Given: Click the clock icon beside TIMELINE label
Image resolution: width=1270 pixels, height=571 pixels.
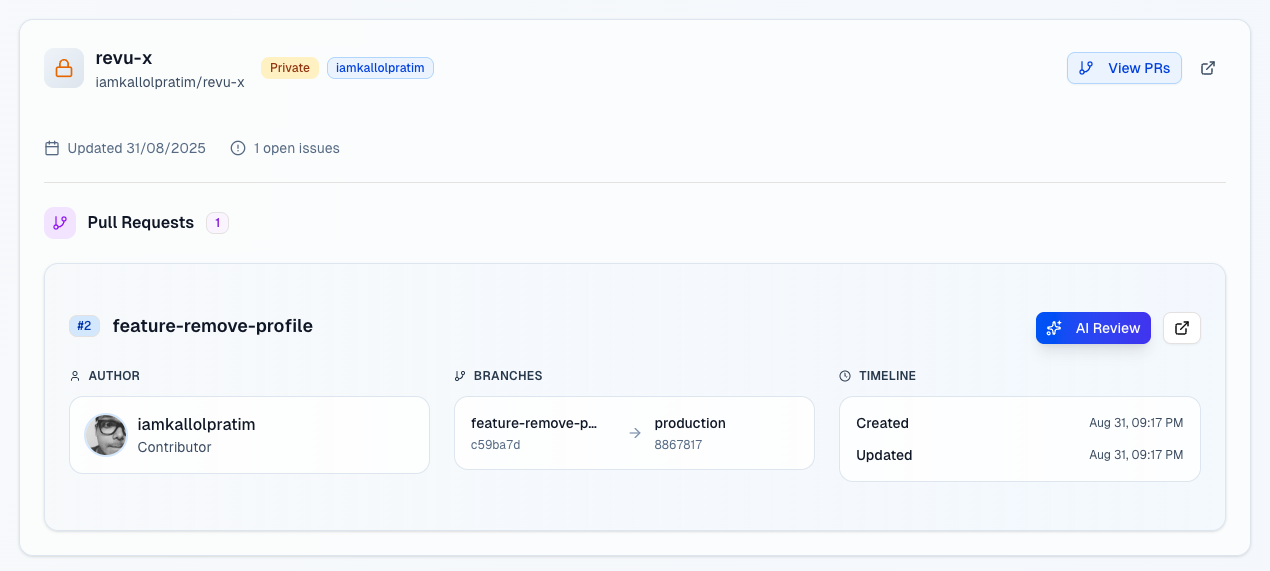Looking at the screenshot, I should pyautogui.click(x=845, y=376).
